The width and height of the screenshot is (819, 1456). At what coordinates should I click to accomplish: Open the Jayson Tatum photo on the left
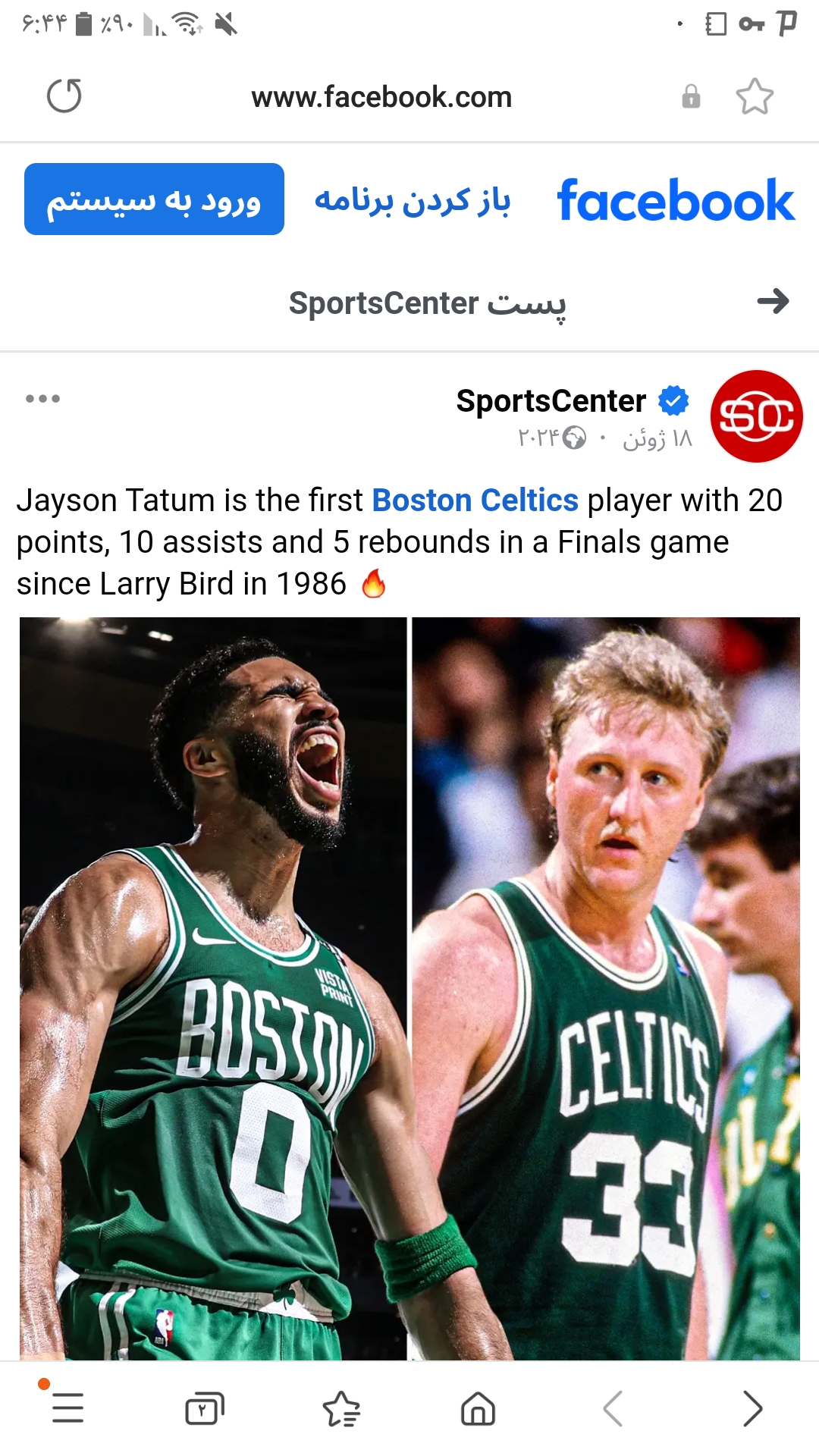213,988
